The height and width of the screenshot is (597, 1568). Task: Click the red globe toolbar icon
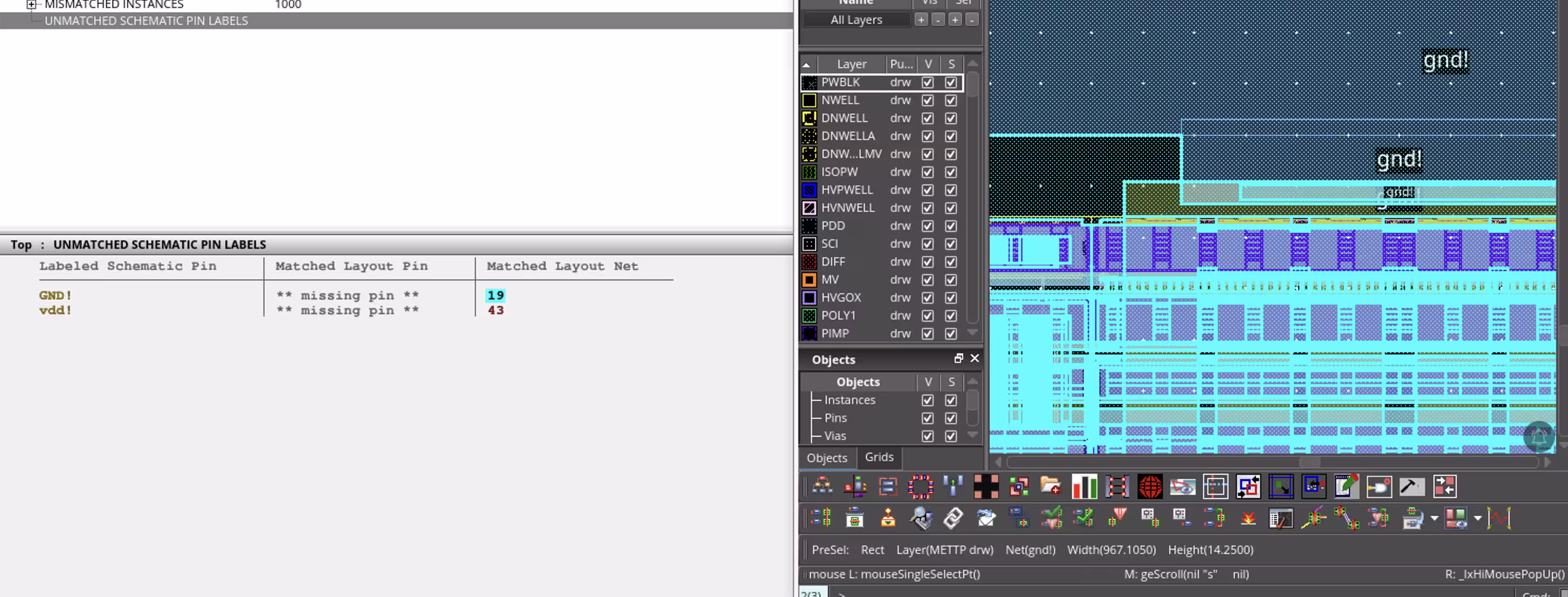[x=1149, y=486]
